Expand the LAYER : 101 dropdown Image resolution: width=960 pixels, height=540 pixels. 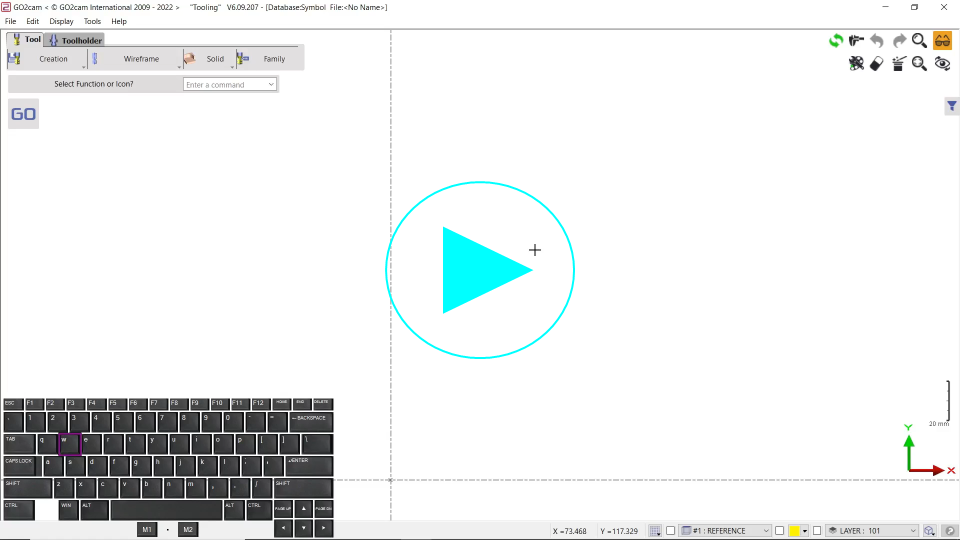872,531
